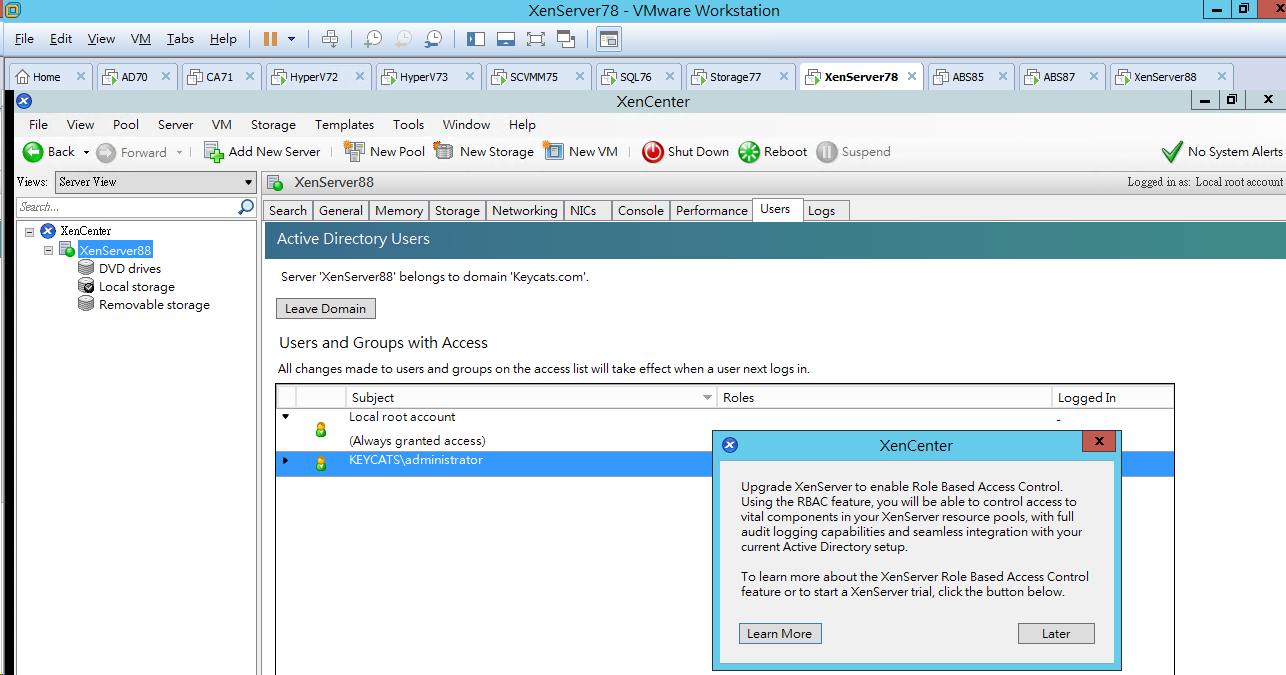
Task: Switch to the Console tab
Action: 640,210
